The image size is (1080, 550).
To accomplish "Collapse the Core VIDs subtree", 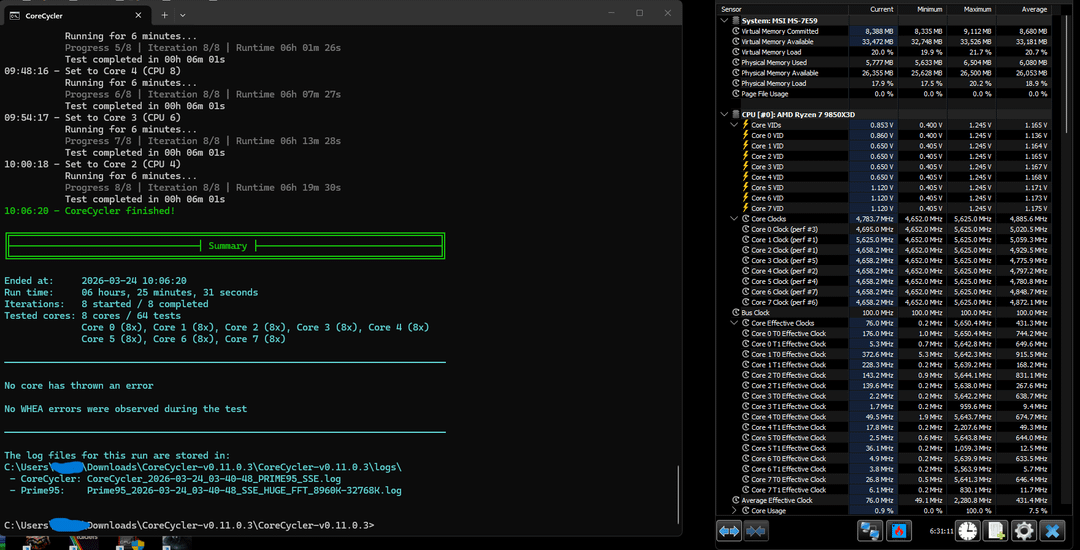I will [x=735, y=125].
